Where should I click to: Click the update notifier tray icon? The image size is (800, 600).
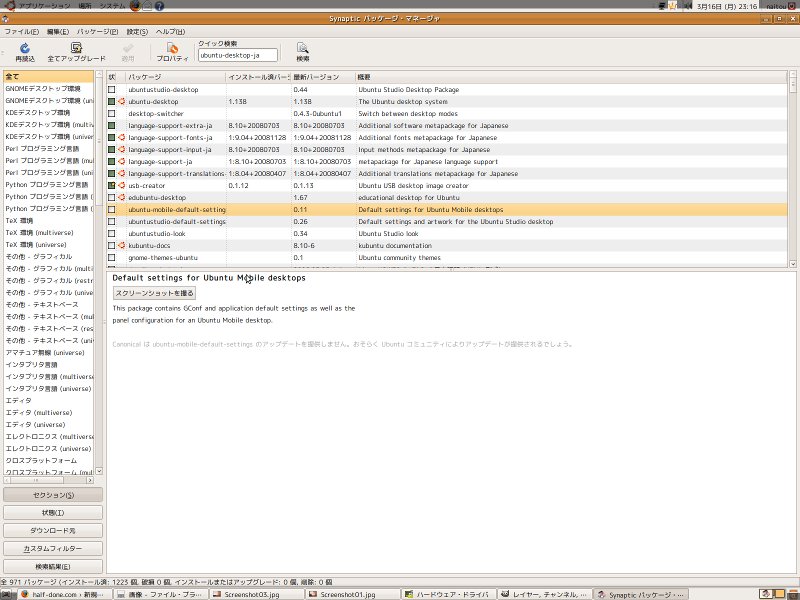tap(673, 6)
